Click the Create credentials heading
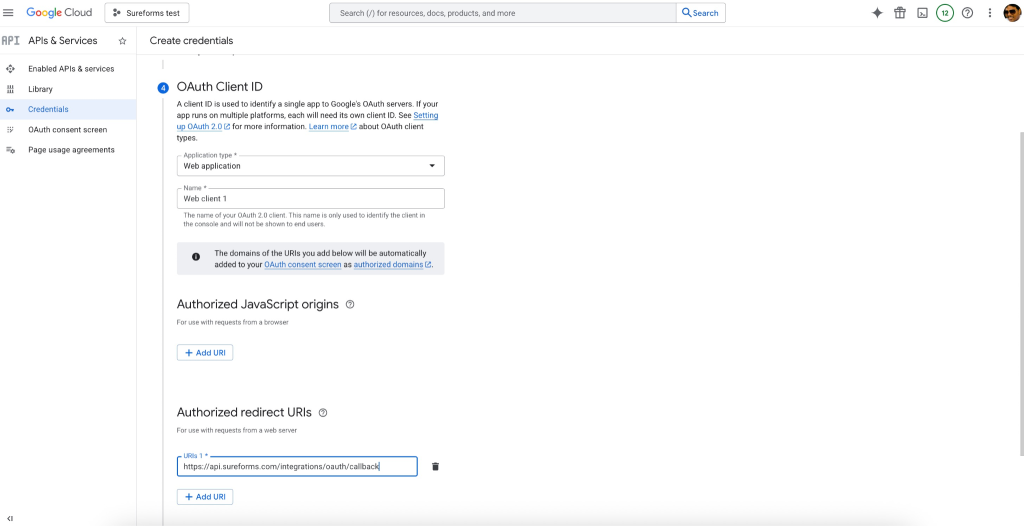This screenshot has width=1024, height=526. pos(191,41)
